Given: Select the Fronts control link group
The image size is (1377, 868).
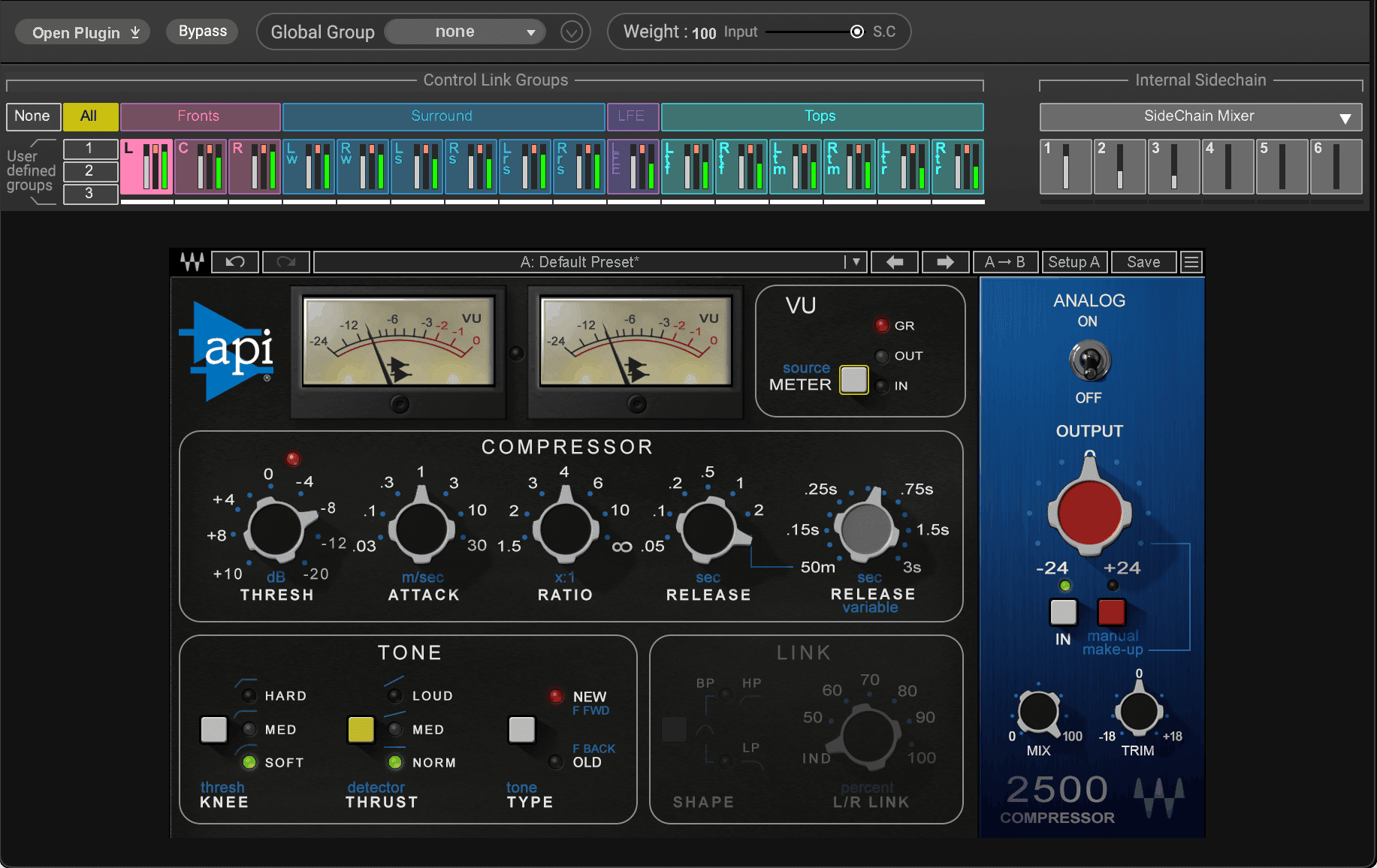Looking at the screenshot, I should [x=199, y=116].
